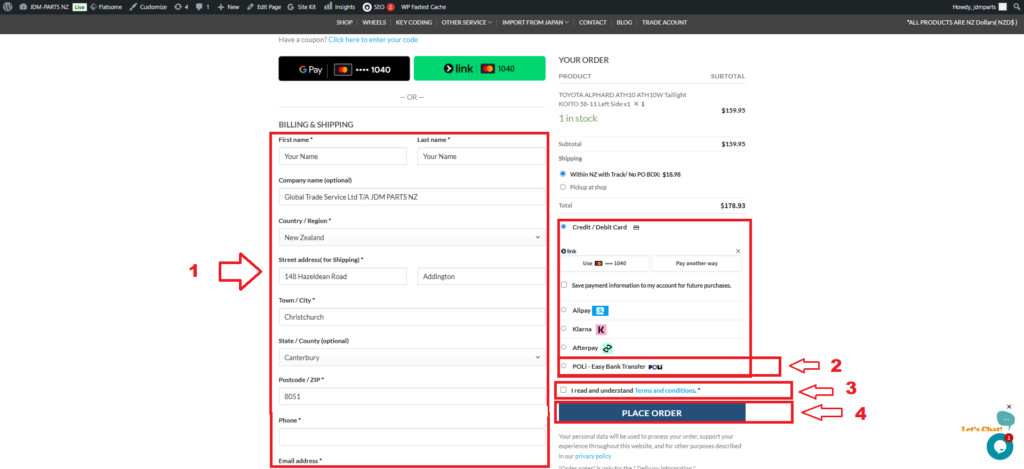Select POLi Easy Bank Transfer
1024x469 pixels.
pyautogui.click(x=563, y=366)
